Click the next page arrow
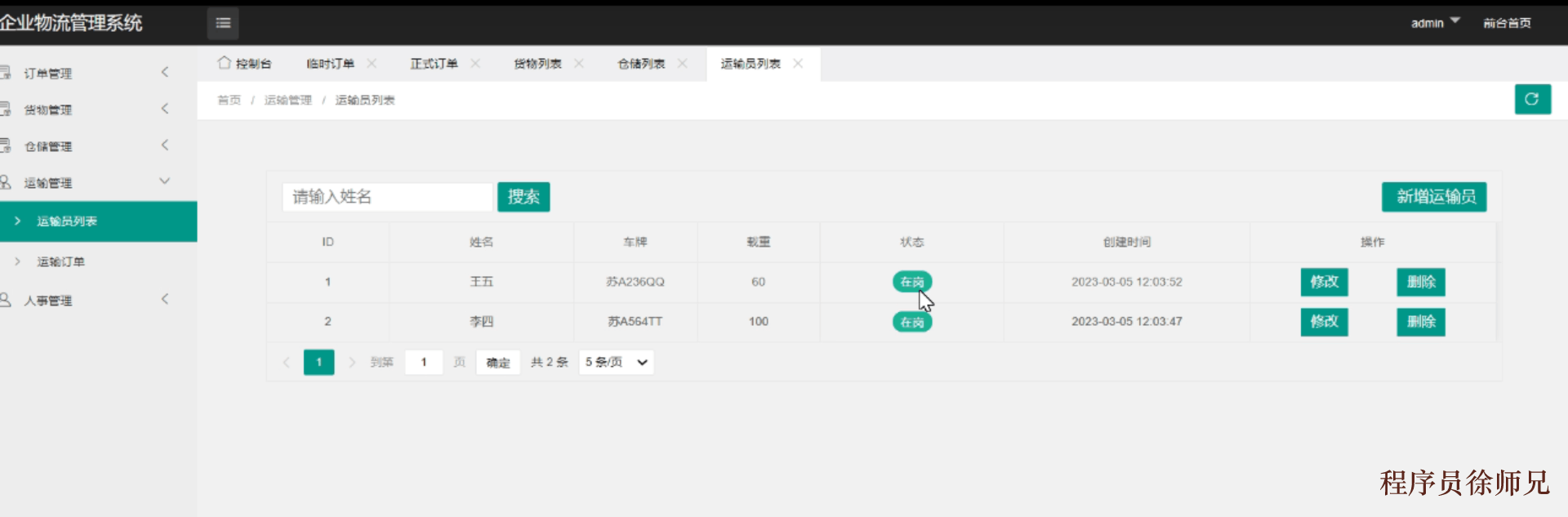The height and width of the screenshot is (517, 1568). pos(352,362)
